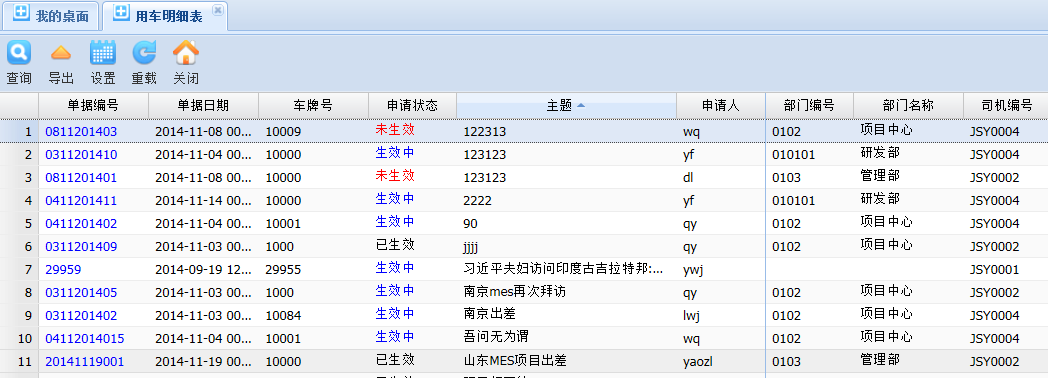Close the 用车明细表 tab
The image size is (1048, 378).
coord(217,9)
